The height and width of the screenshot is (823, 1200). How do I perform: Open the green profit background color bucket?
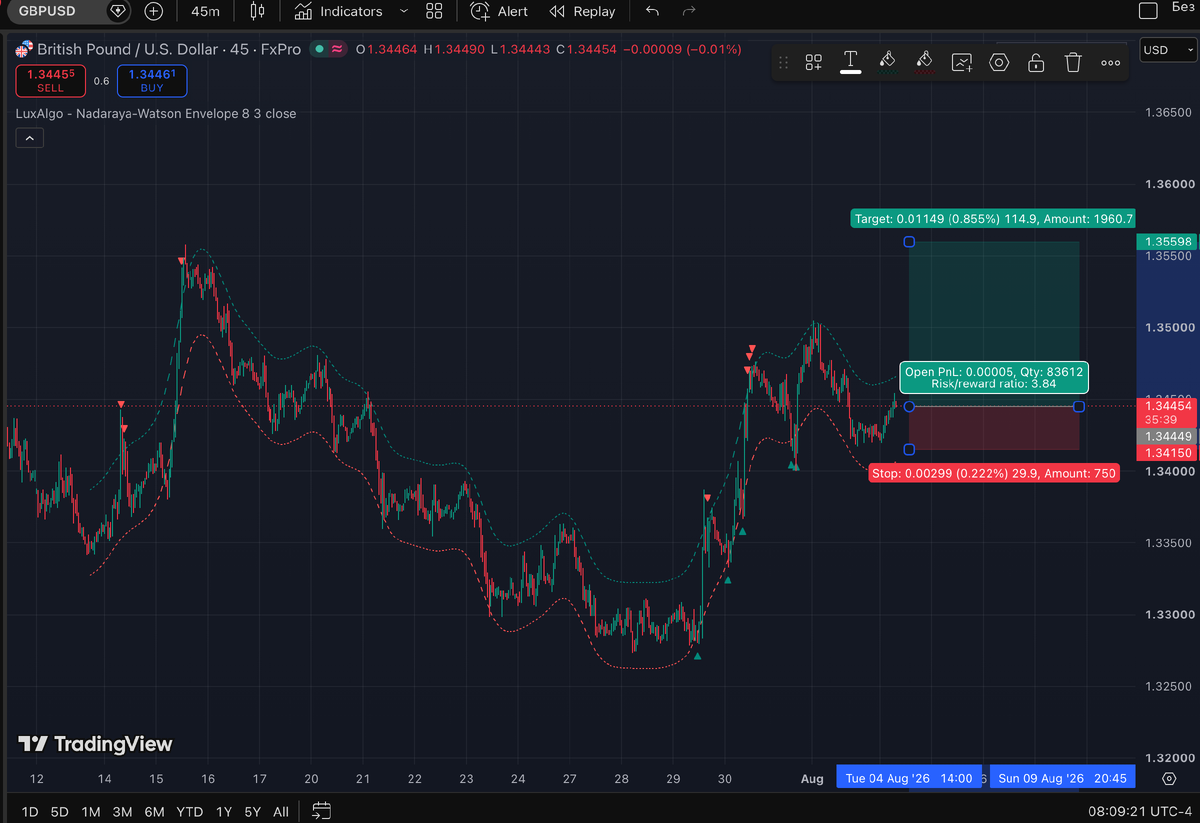pyautogui.click(x=888, y=62)
